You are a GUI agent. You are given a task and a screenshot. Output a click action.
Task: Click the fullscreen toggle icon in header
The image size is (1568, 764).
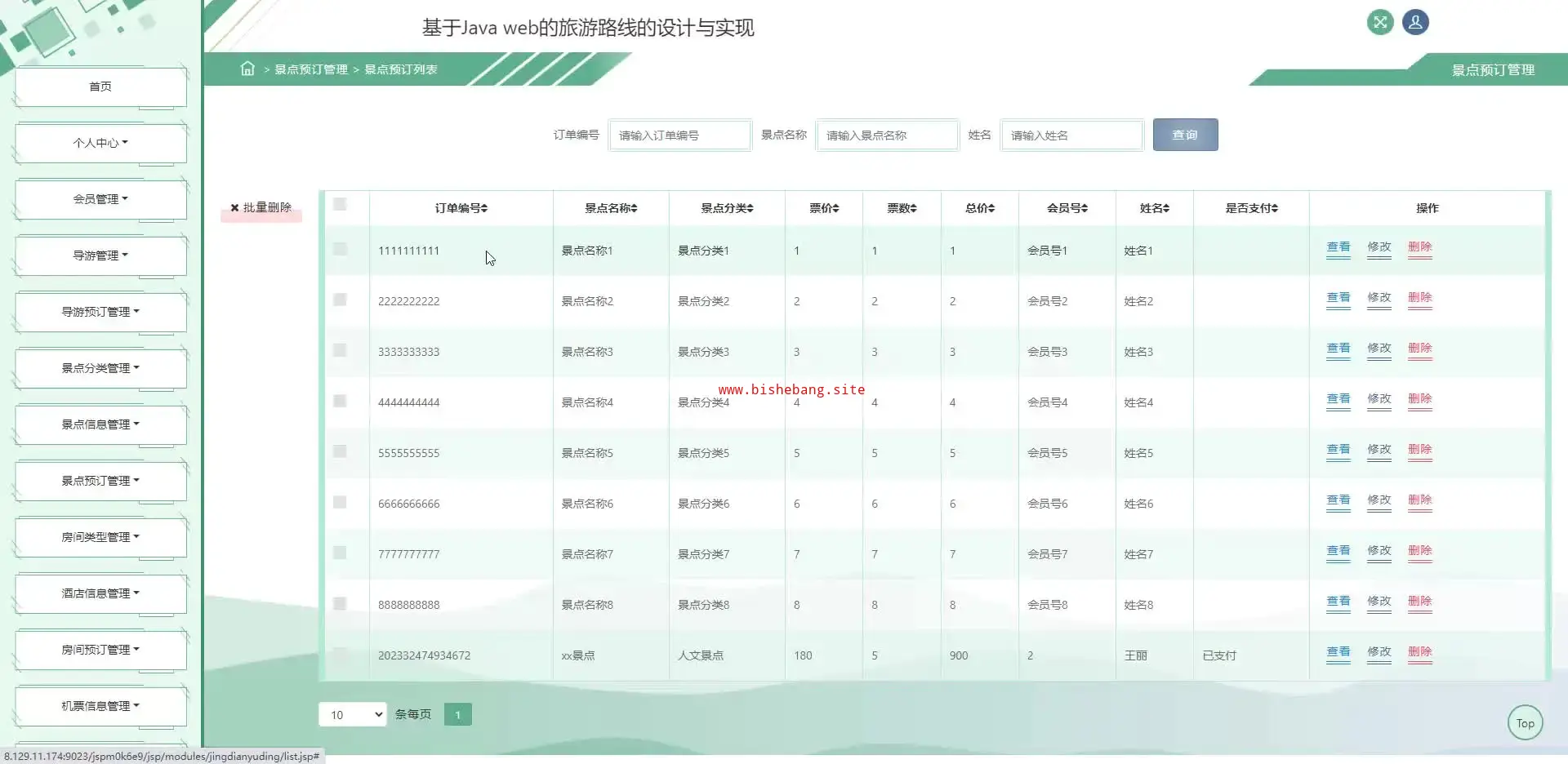(x=1379, y=22)
